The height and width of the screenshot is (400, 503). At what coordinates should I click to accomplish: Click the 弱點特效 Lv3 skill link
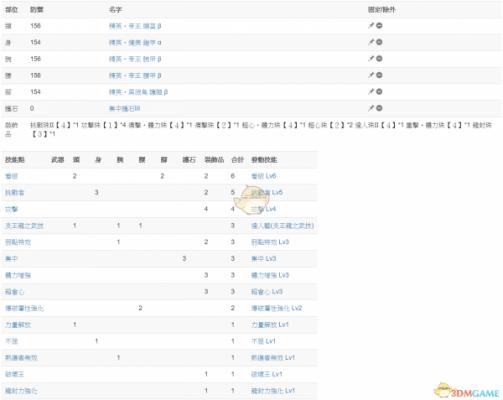[270, 242]
